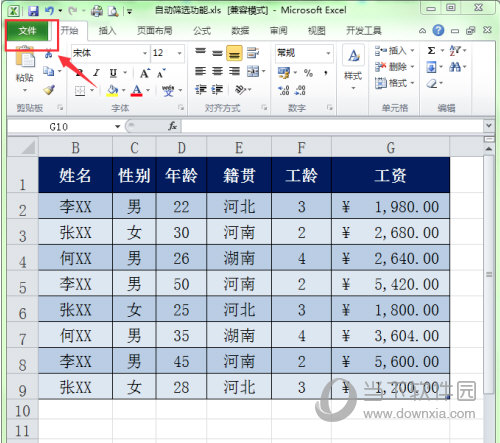This screenshot has height=443, width=500.
Task: Open the 样式 styles gallery
Action: [353, 68]
